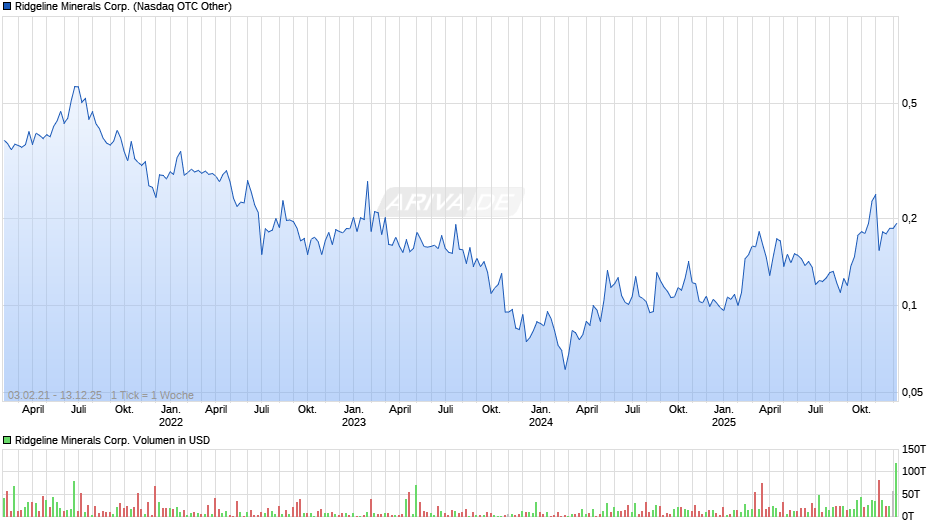Select the 'Ridgeline Minerals Corp. Volumen in USD' heading
The width and height of the screenshot is (940, 526).
[x=113, y=440]
